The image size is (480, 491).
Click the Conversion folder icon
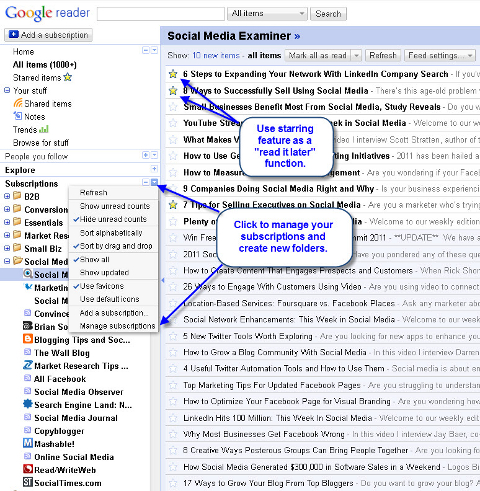click(x=17, y=209)
